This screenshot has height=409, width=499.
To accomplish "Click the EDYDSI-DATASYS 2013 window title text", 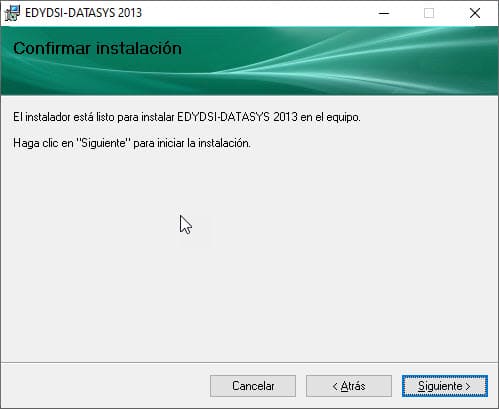I will pos(83,13).
